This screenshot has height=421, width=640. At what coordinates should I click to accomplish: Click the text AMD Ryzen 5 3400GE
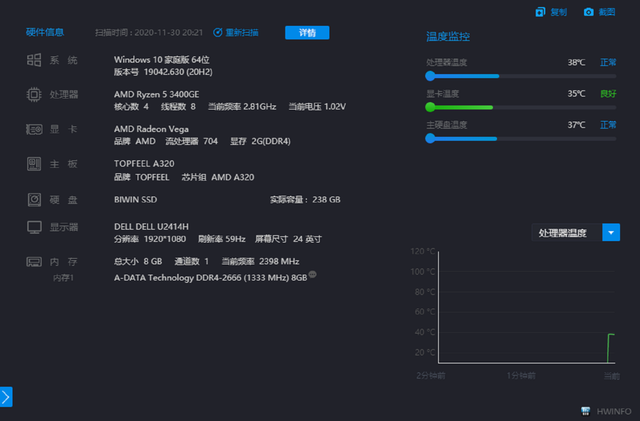(x=156, y=94)
